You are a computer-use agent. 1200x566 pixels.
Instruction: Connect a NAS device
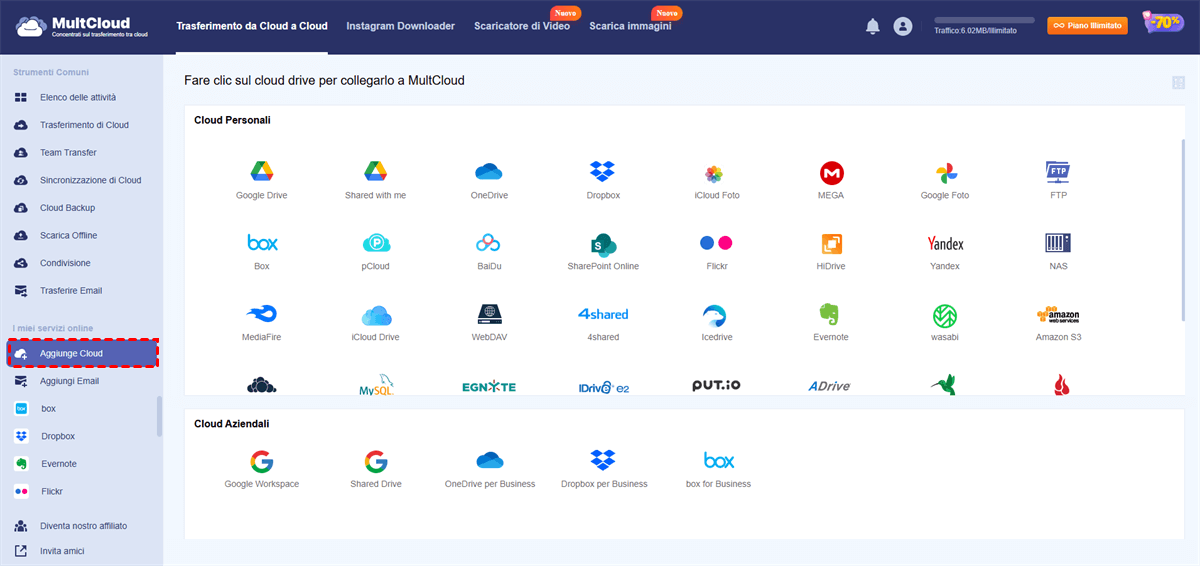1059,252
